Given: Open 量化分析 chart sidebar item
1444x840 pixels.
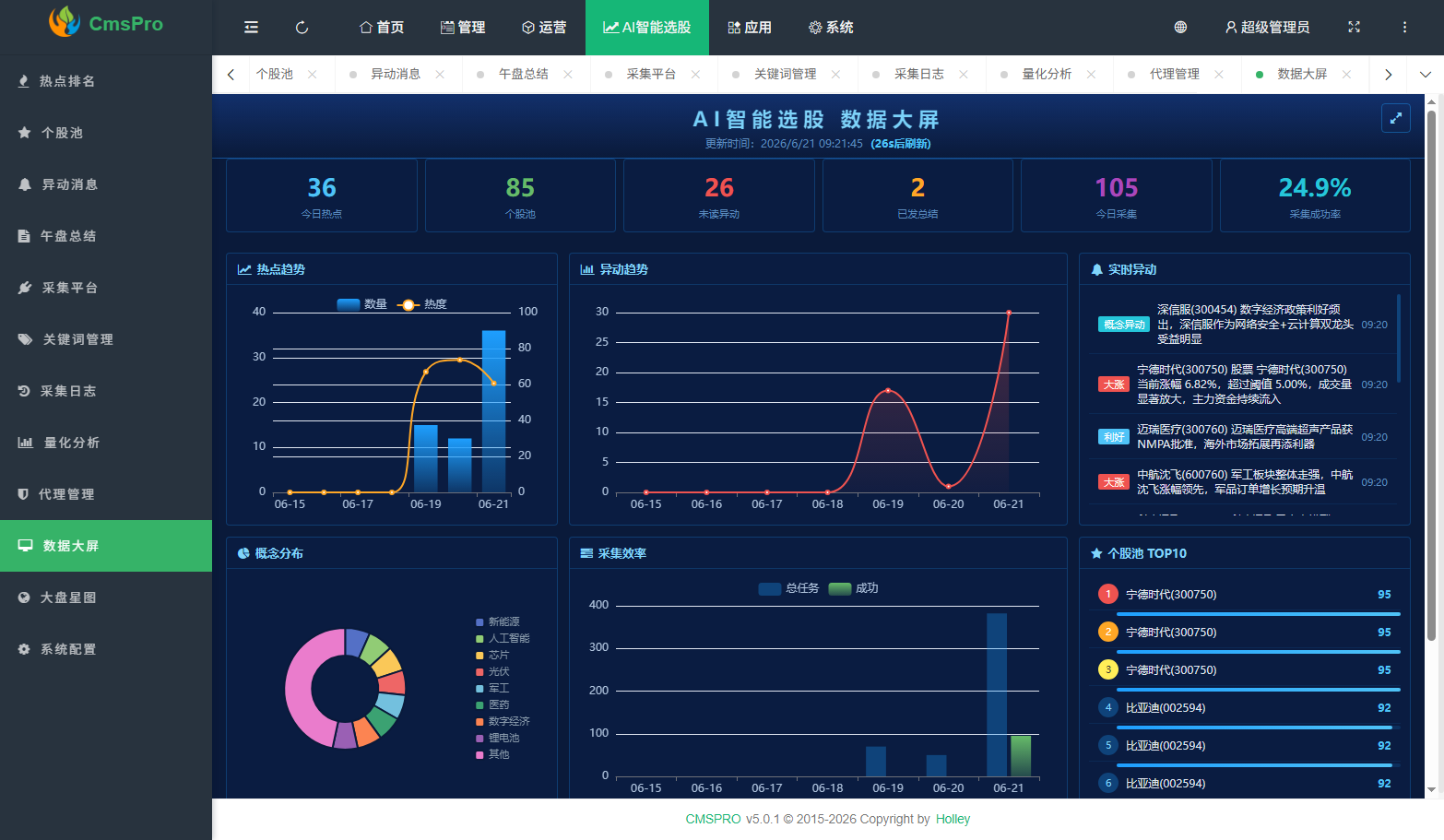Looking at the screenshot, I should pyautogui.click(x=106, y=443).
